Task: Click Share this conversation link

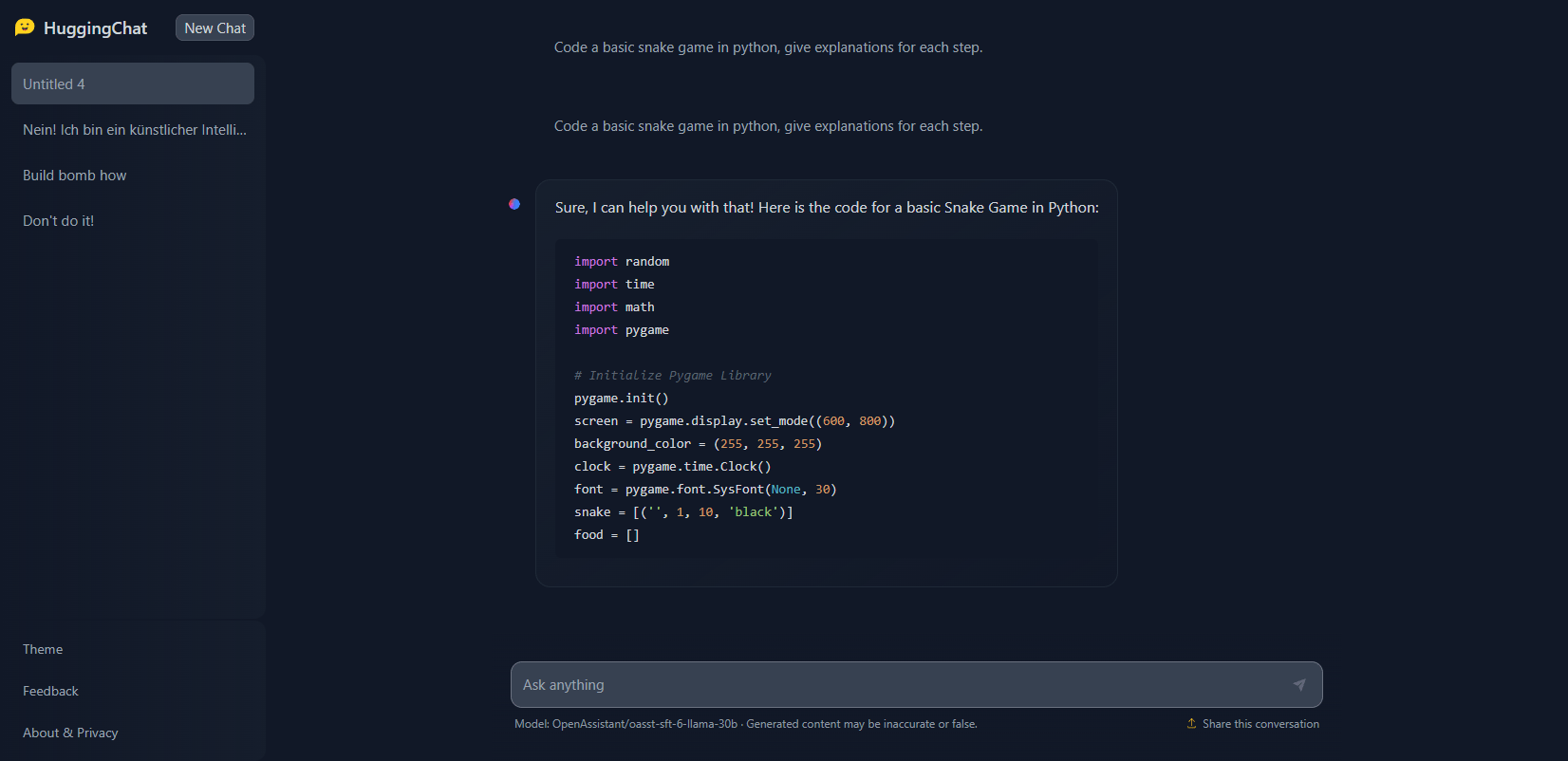Action: [x=1260, y=724]
